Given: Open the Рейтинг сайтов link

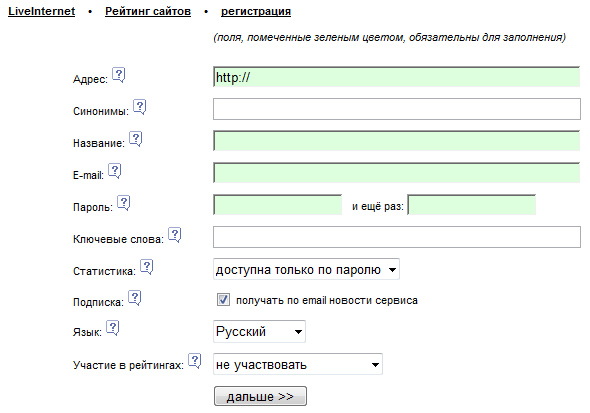Looking at the screenshot, I should (x=148, y=11).
